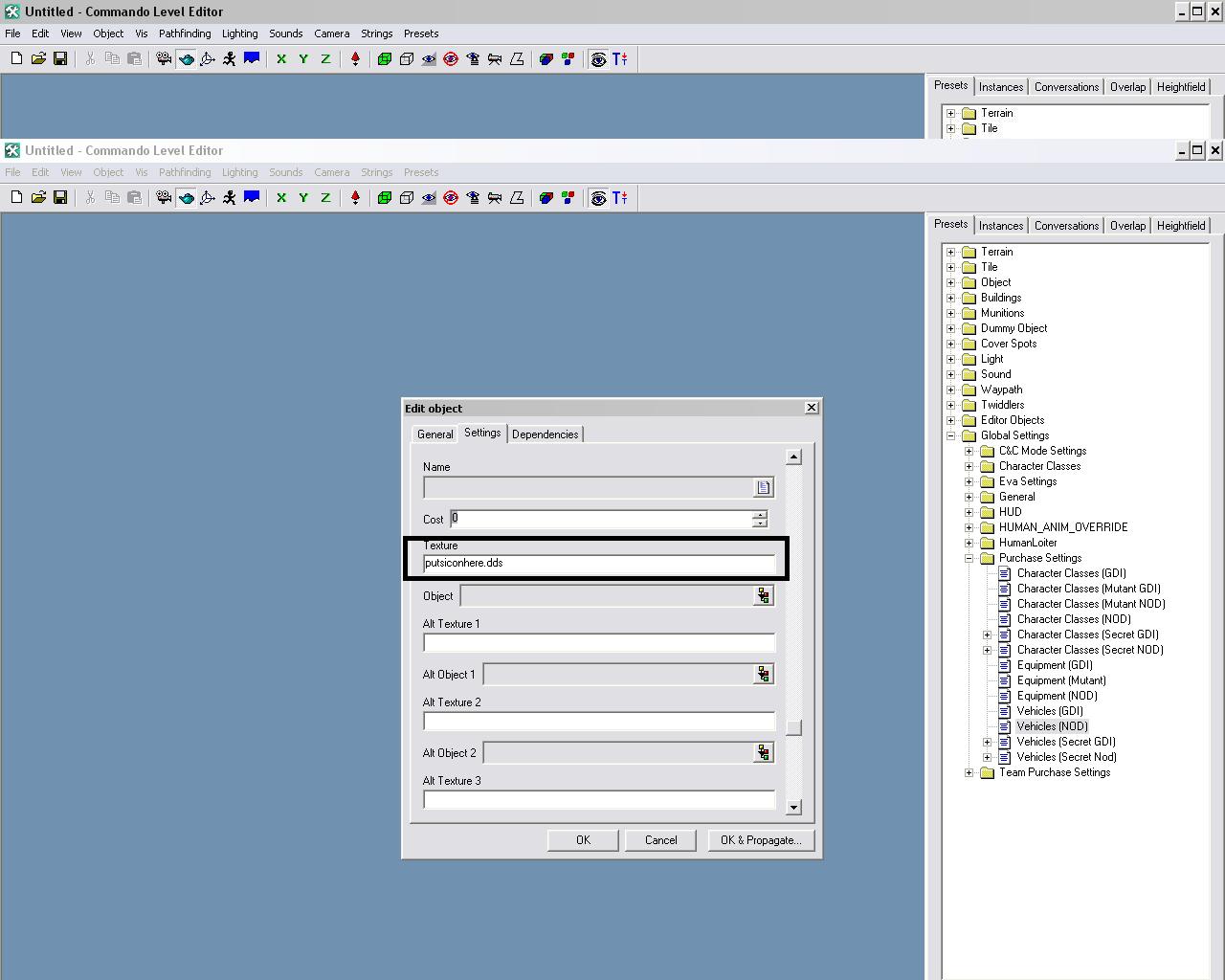Switch to the Dependencies tab in Edit object

[x=545, y=434]
